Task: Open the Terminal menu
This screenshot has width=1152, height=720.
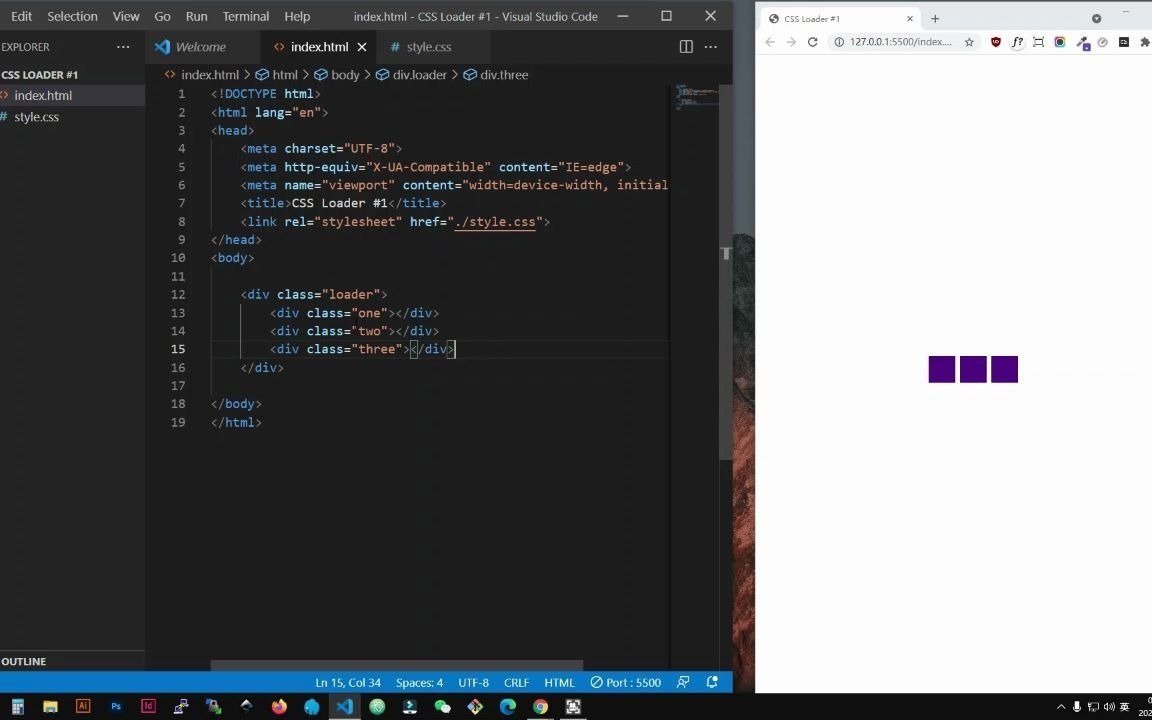Action: (245, 16)
